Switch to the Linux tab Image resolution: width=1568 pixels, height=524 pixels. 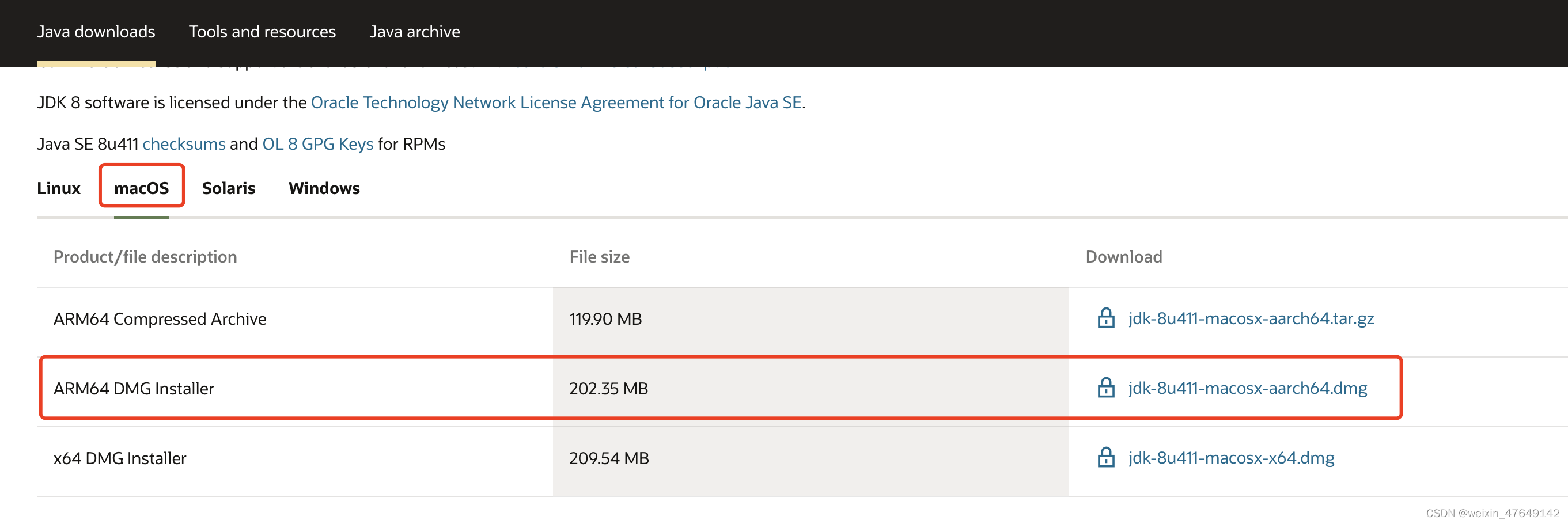coord(58,188)
